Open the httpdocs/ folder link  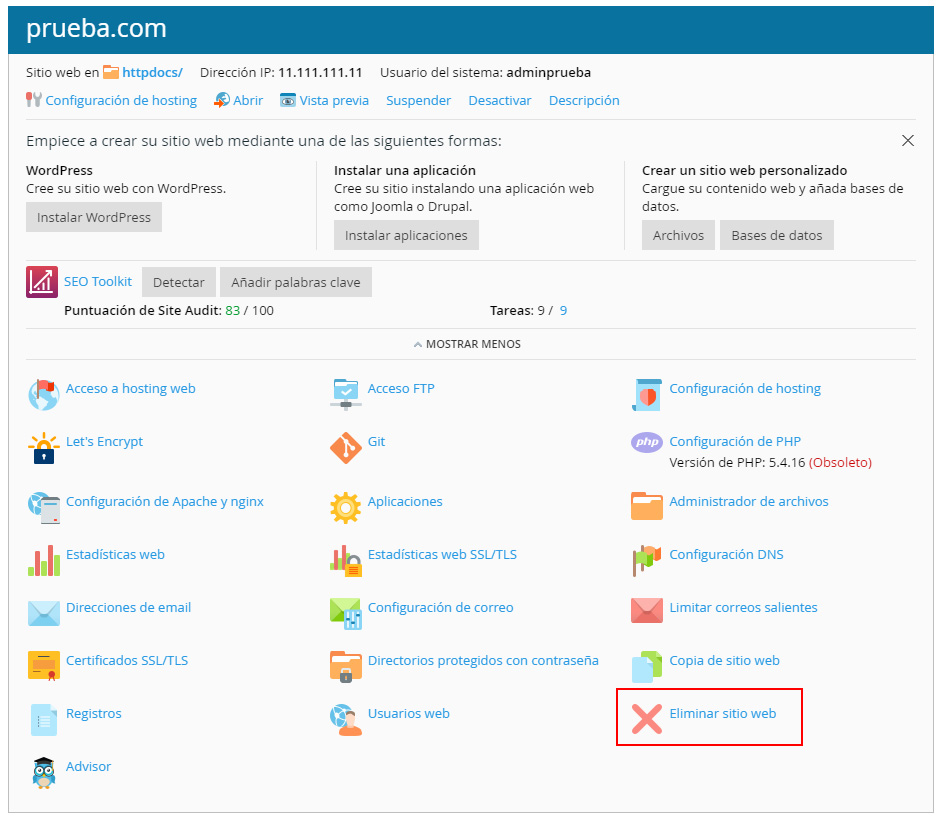tap(152, 73)
